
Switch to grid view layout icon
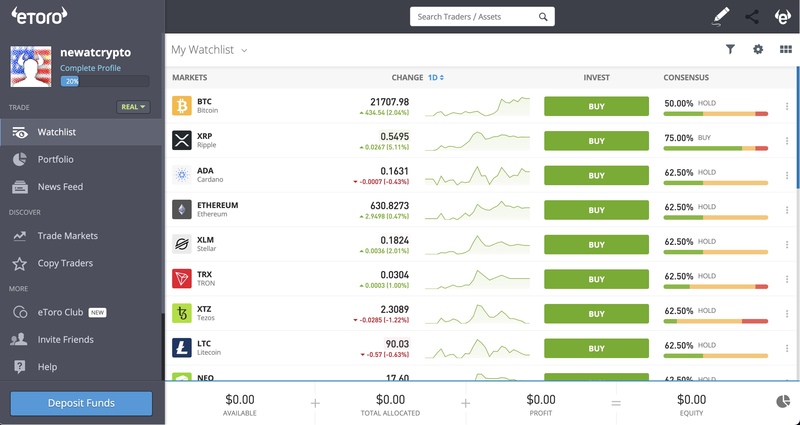click(x=785, y=49)
